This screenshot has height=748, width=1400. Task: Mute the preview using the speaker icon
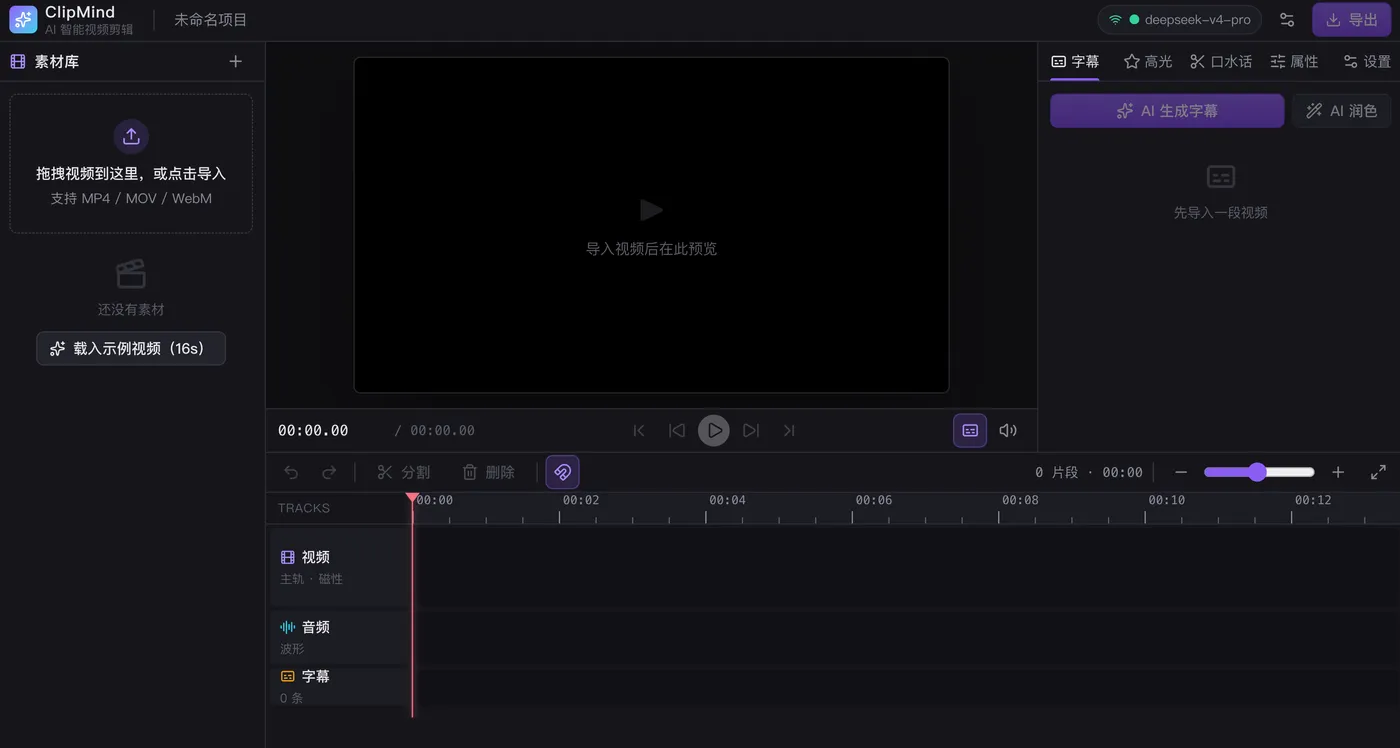(x=1008, y=430)
